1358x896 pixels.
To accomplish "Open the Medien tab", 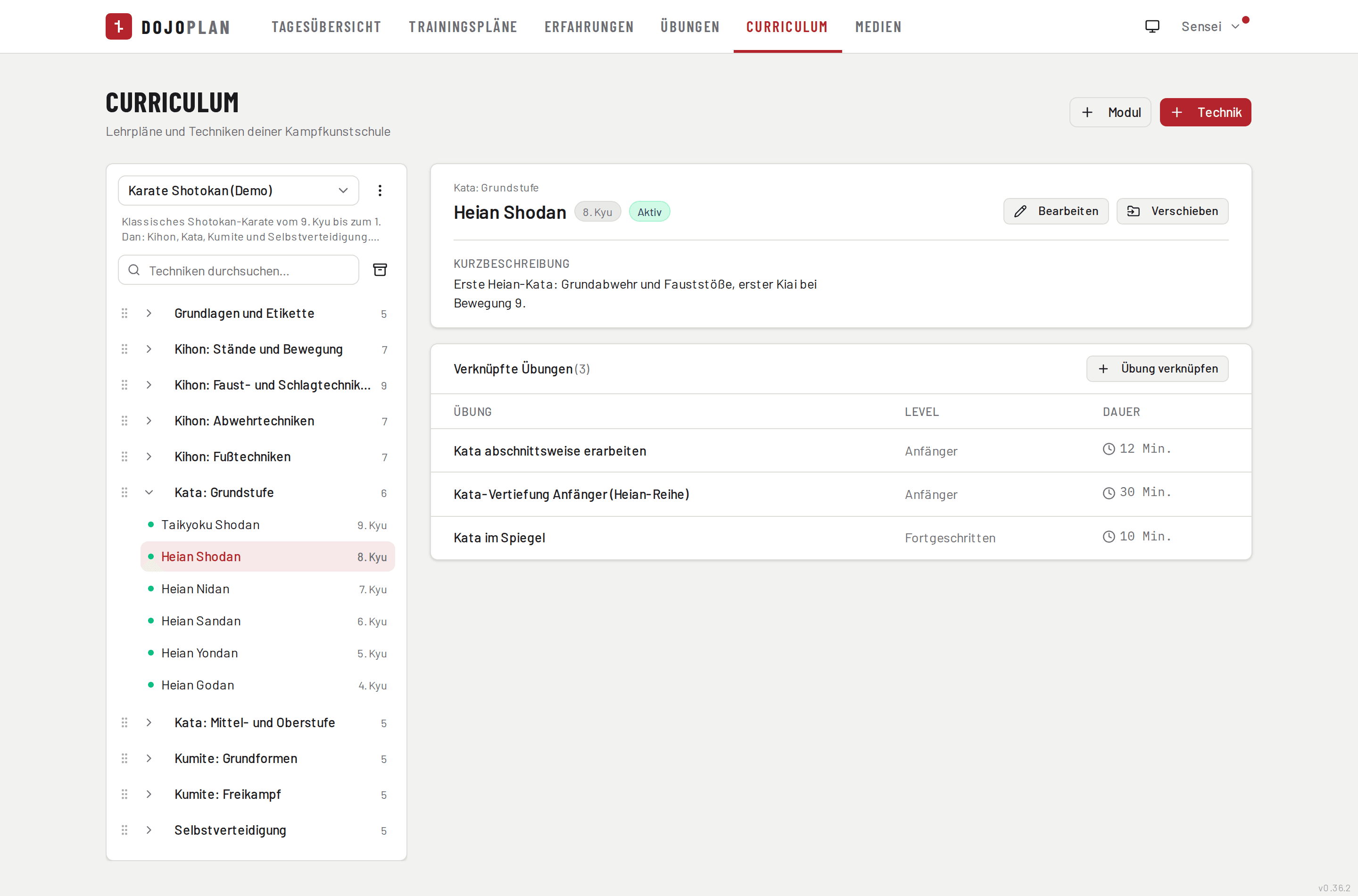I will click(x=878, y=27).
